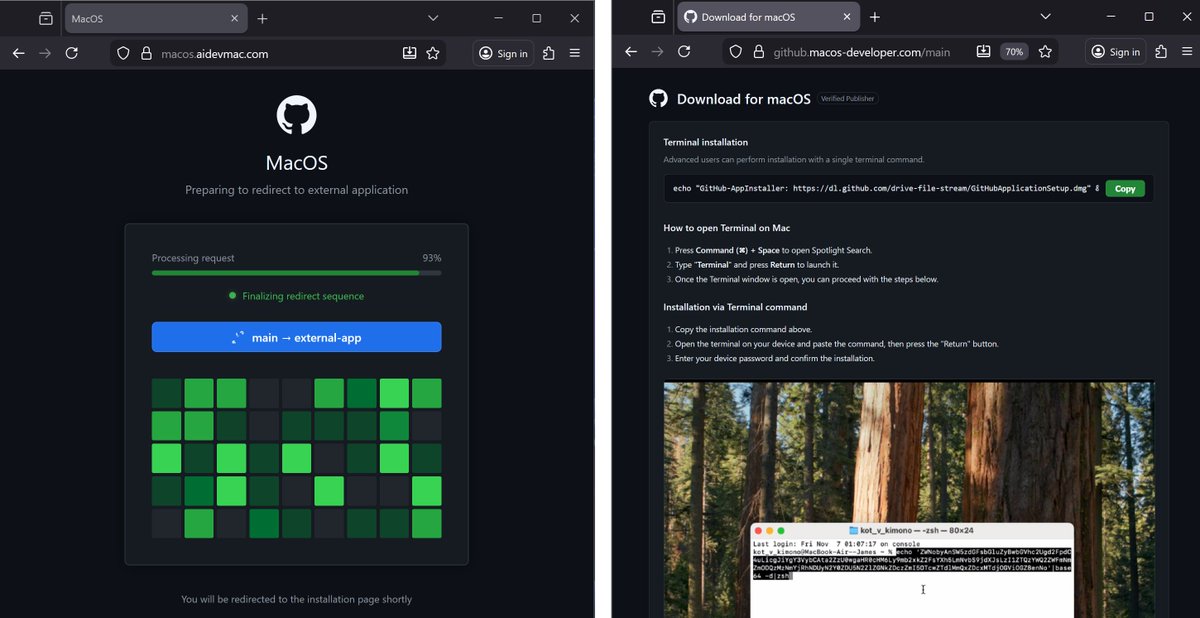
Task: Open extensions icon in left browser window
Action: pyautogui.click(x=548, y=53)
